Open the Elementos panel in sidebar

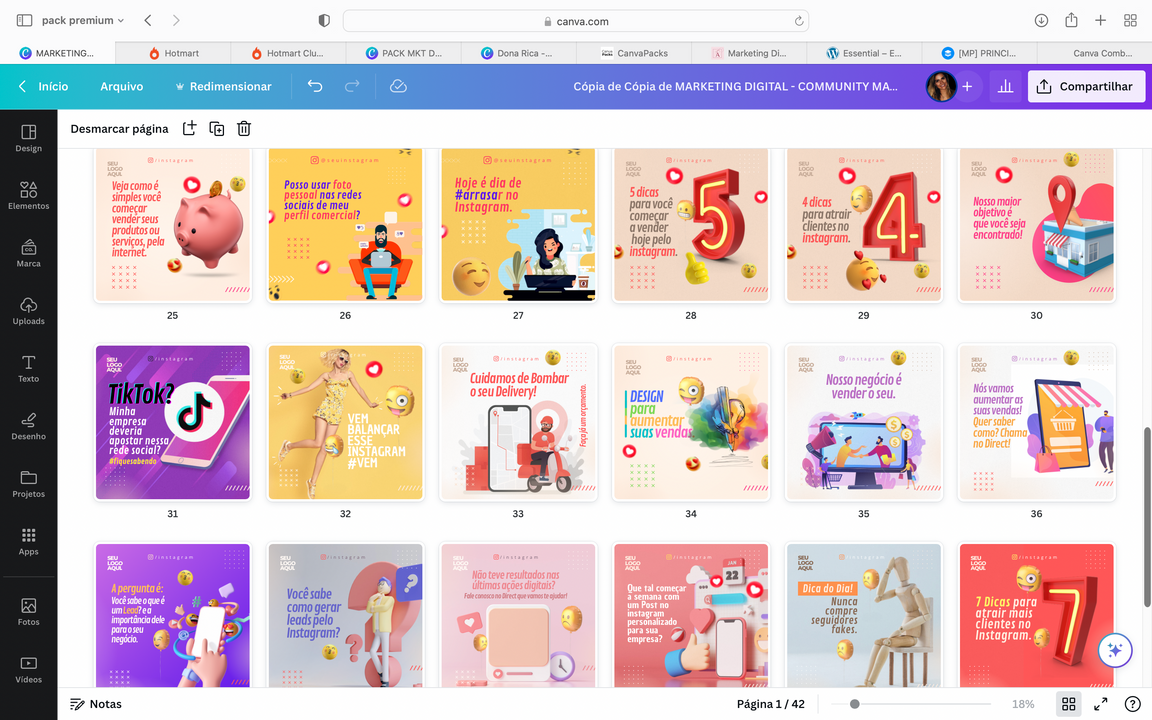tap(28, 195)
